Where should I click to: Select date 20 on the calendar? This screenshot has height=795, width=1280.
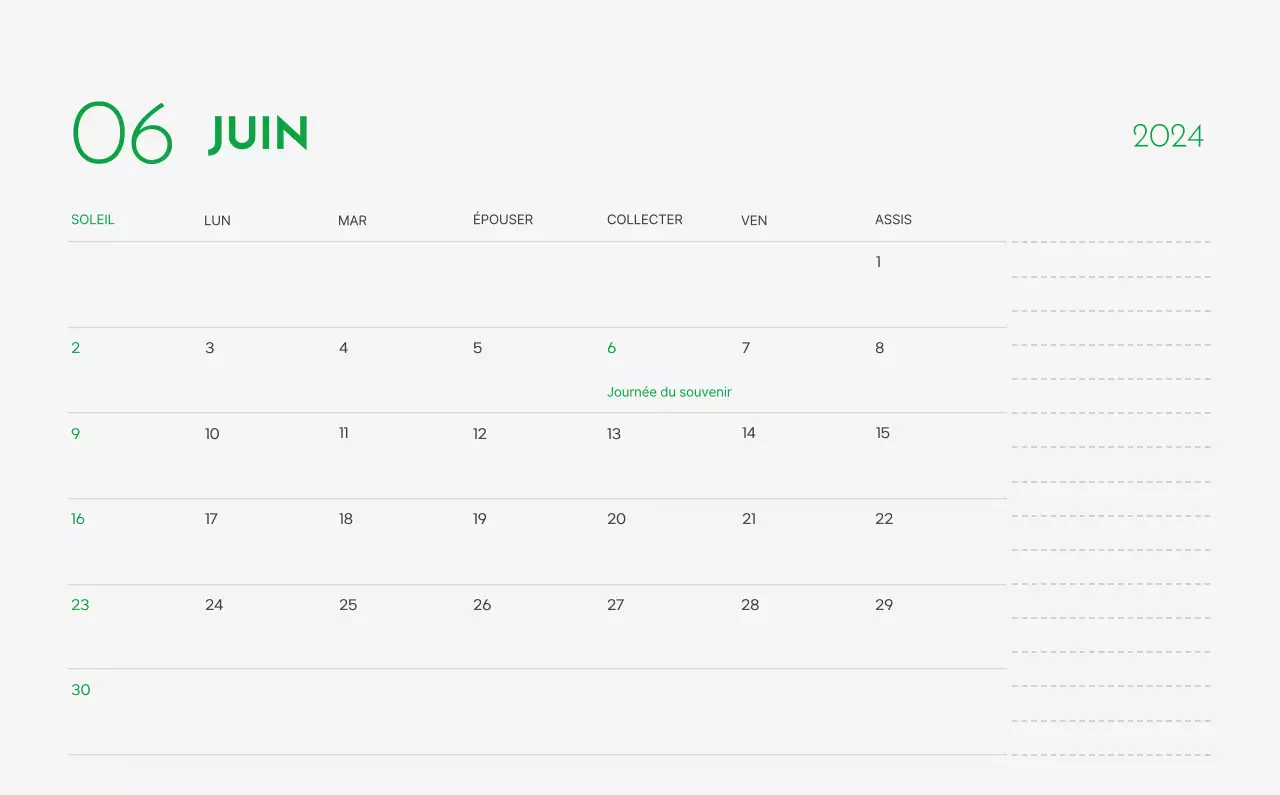click(x=616, y=519)
